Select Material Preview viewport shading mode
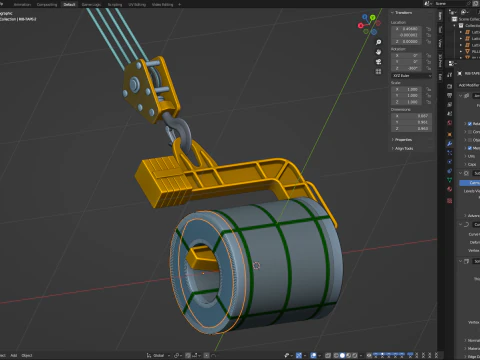 pos(349,355)
